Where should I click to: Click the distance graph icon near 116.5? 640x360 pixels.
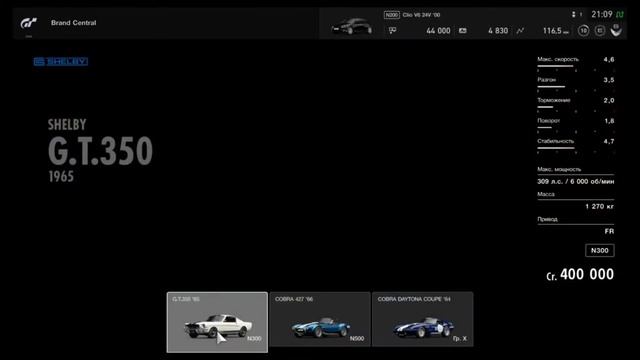coord(520,31)
